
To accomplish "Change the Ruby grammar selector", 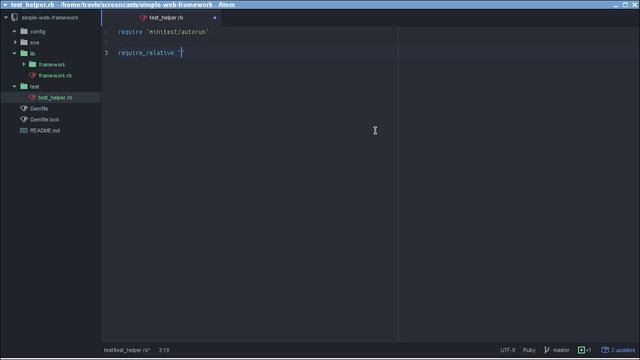I will click(x=529, y=350).
